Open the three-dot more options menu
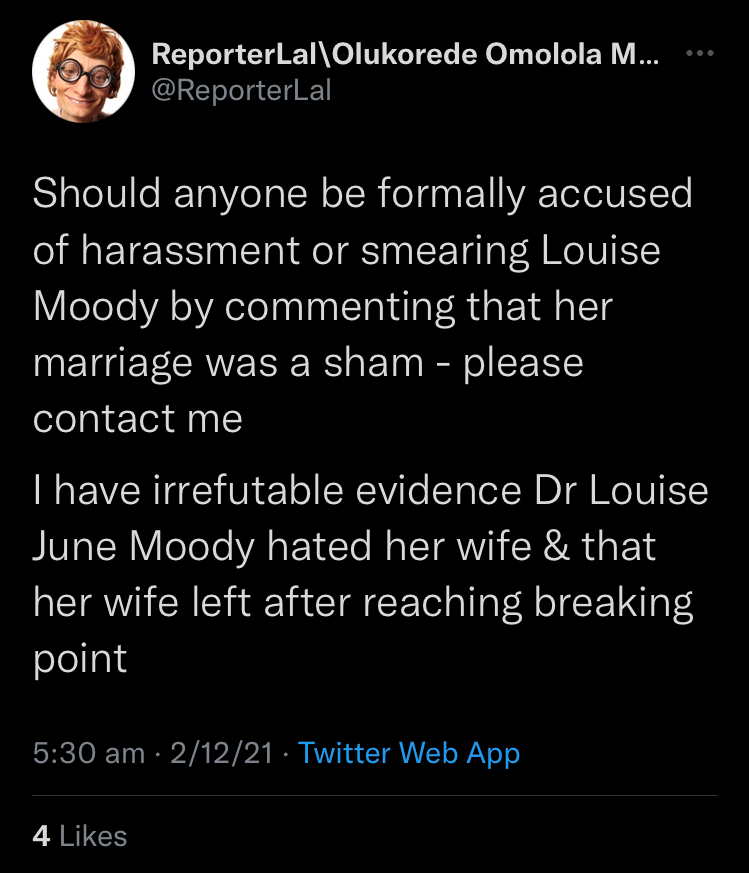749x873 pixels. coord(701,53)
